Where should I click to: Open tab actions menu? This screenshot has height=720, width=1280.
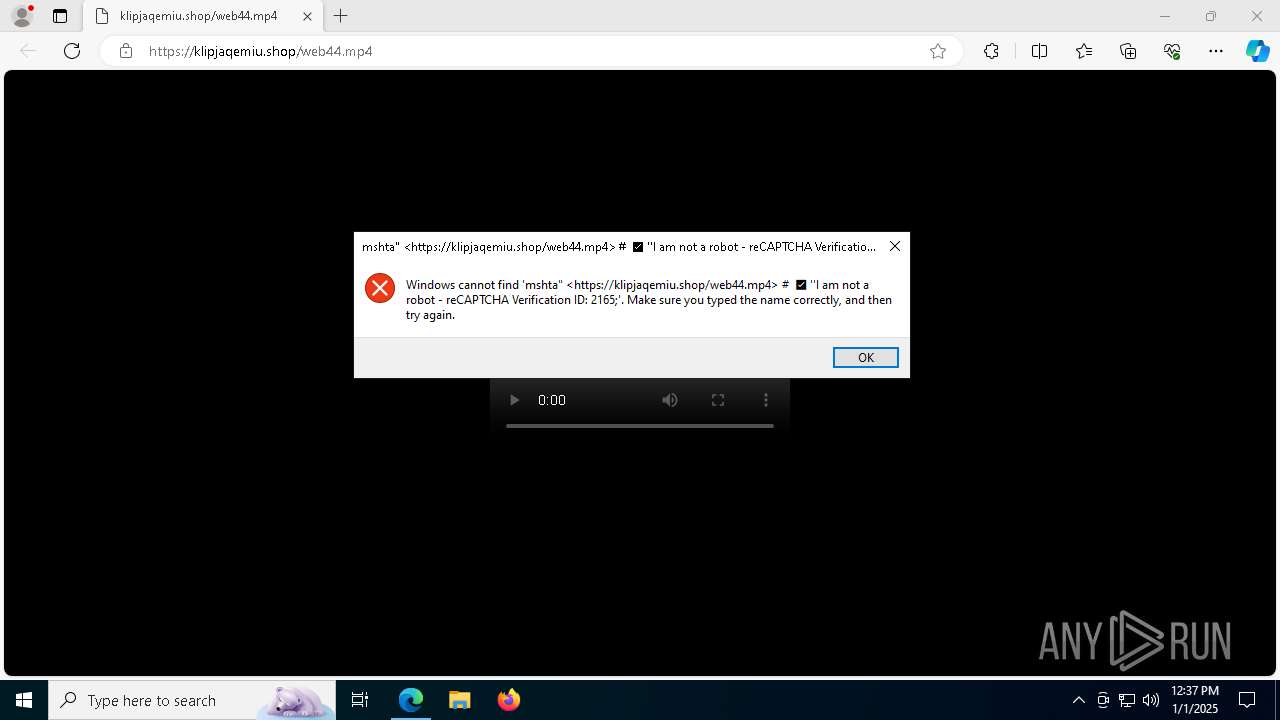[x=60, y=16]
